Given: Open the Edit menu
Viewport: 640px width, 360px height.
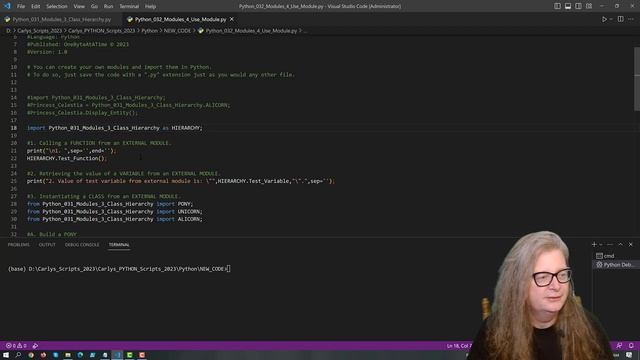Looking at the screenshot, I should 36,6.
